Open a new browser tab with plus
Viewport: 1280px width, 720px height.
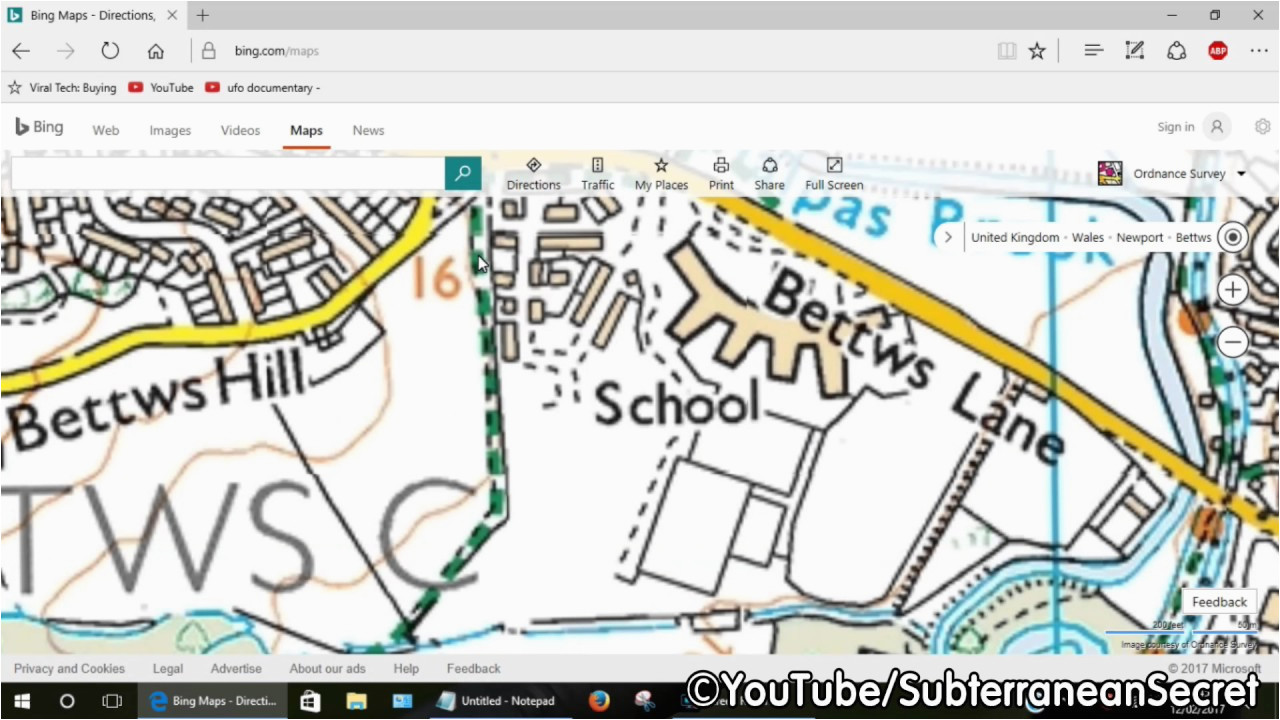coord(203,15)
